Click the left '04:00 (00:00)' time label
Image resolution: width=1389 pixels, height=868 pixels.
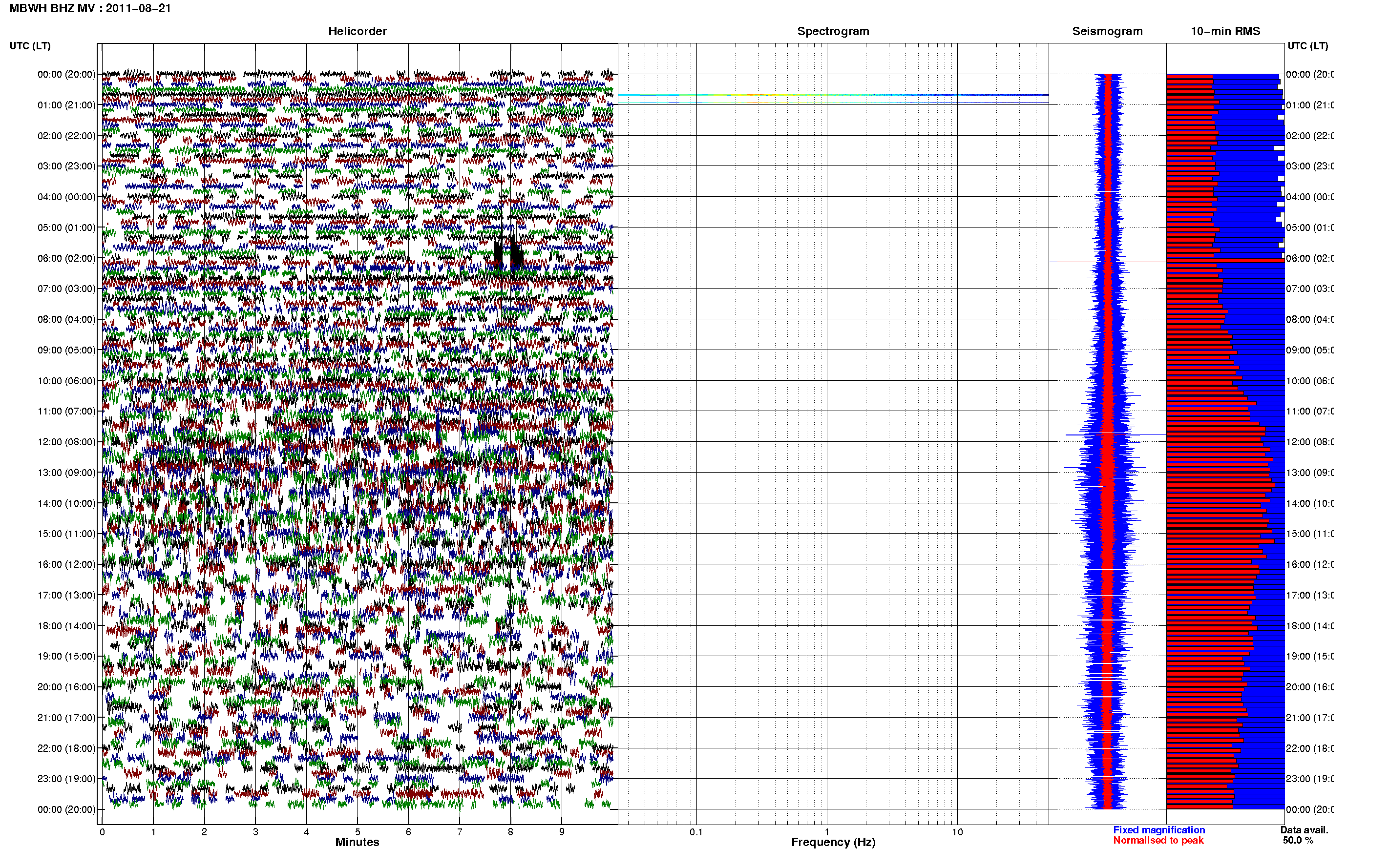click(66, 197)
